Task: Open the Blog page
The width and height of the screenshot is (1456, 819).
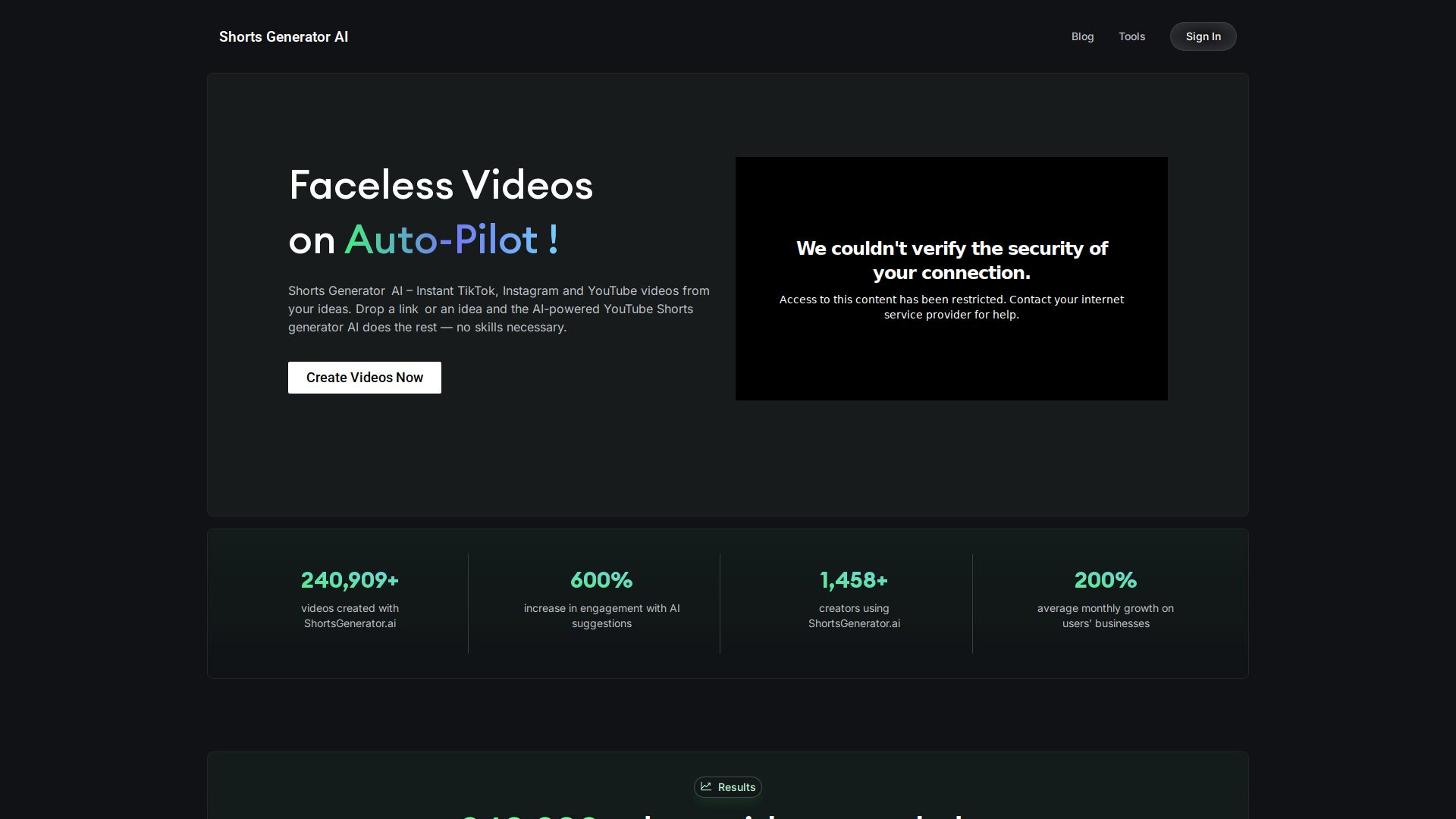Action: [1082, 36]
